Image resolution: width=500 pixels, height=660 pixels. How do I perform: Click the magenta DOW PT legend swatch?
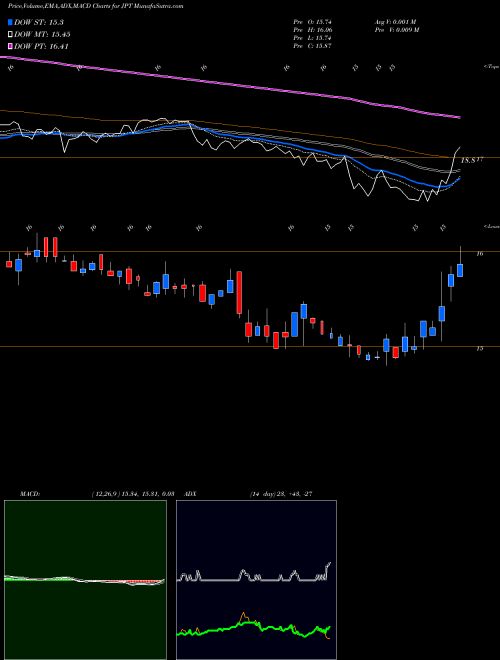[11, 46]
